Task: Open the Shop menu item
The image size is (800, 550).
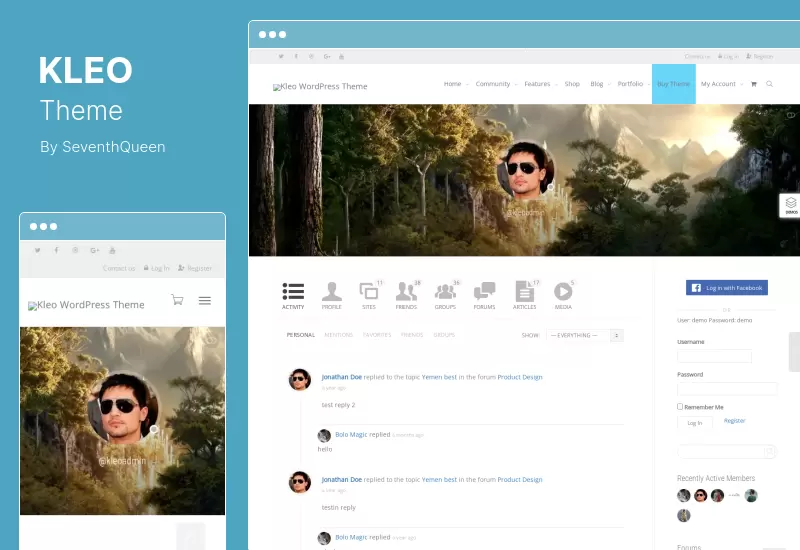Action: click(572, 84)
